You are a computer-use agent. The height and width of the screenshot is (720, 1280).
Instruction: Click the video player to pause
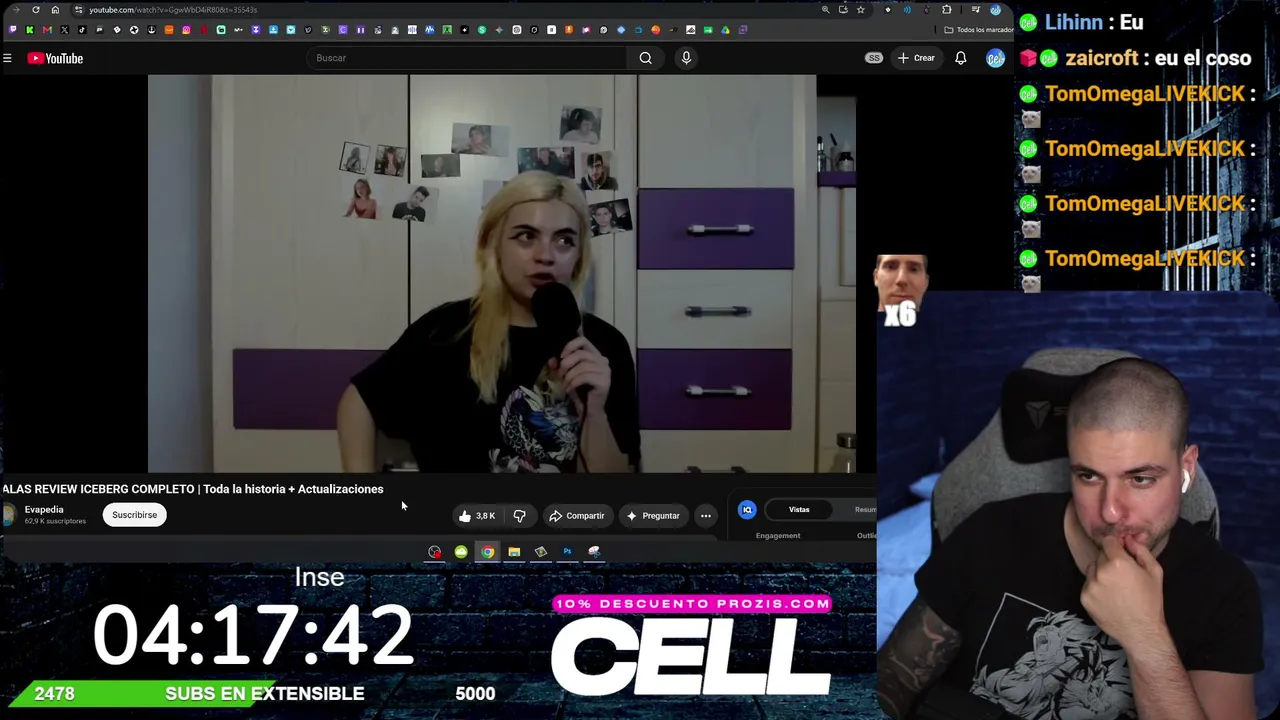coord(501,272)
